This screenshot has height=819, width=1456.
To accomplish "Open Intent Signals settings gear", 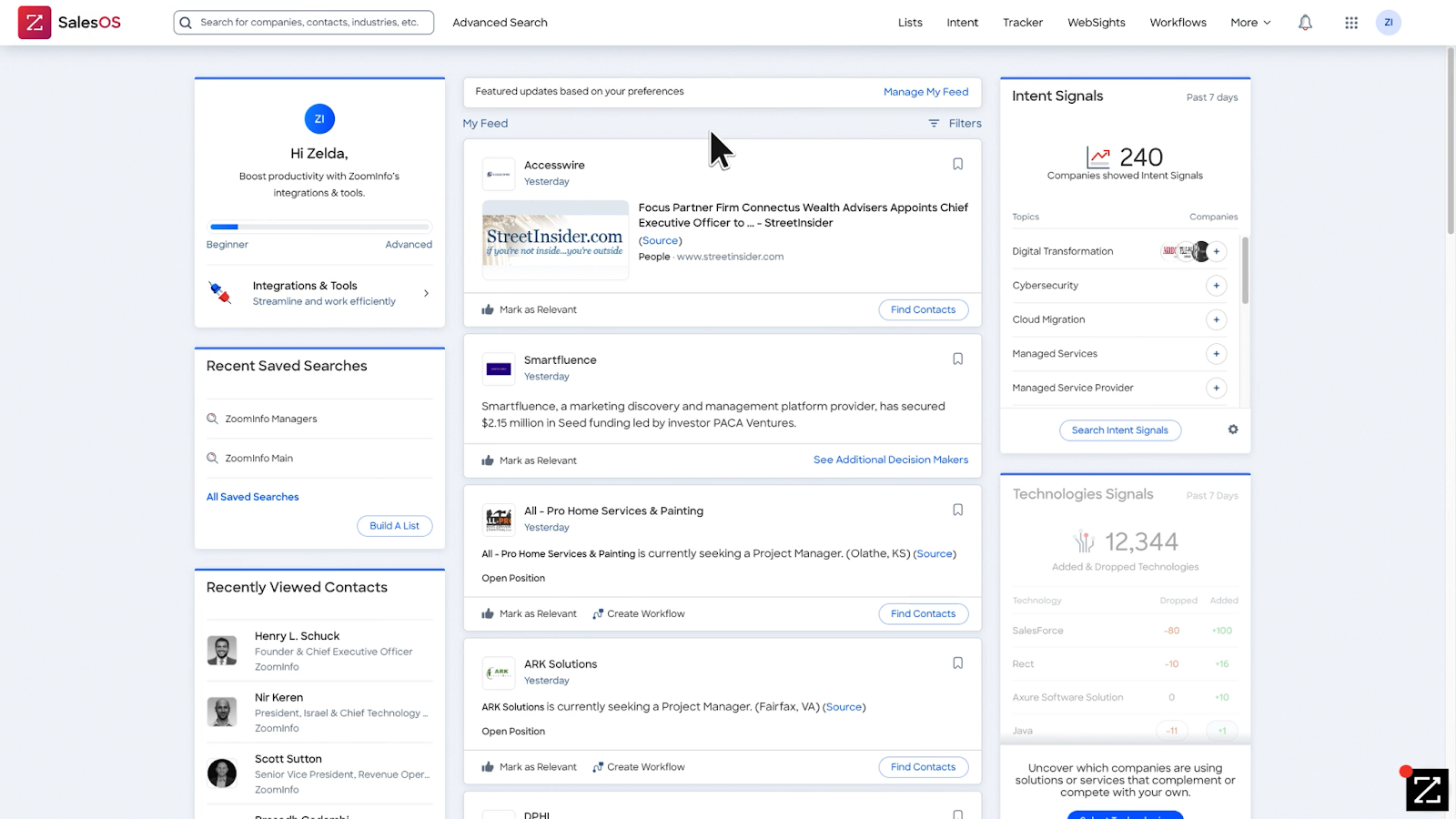I will click(1233, 430).
